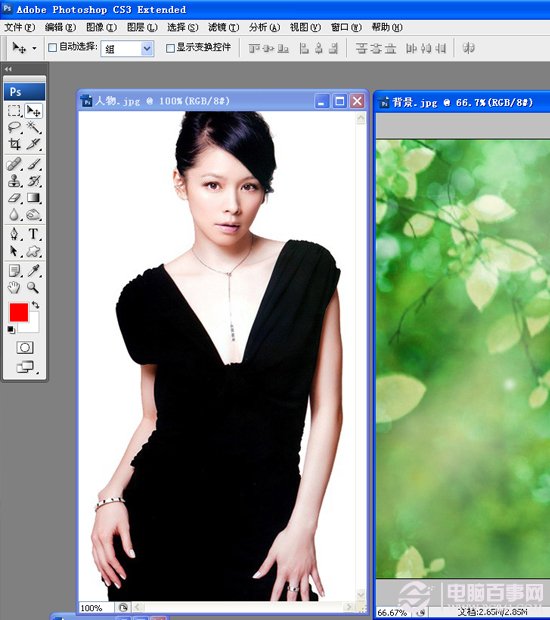Pick the Crop tool
The image size is (550, 620).
[14, 144]
